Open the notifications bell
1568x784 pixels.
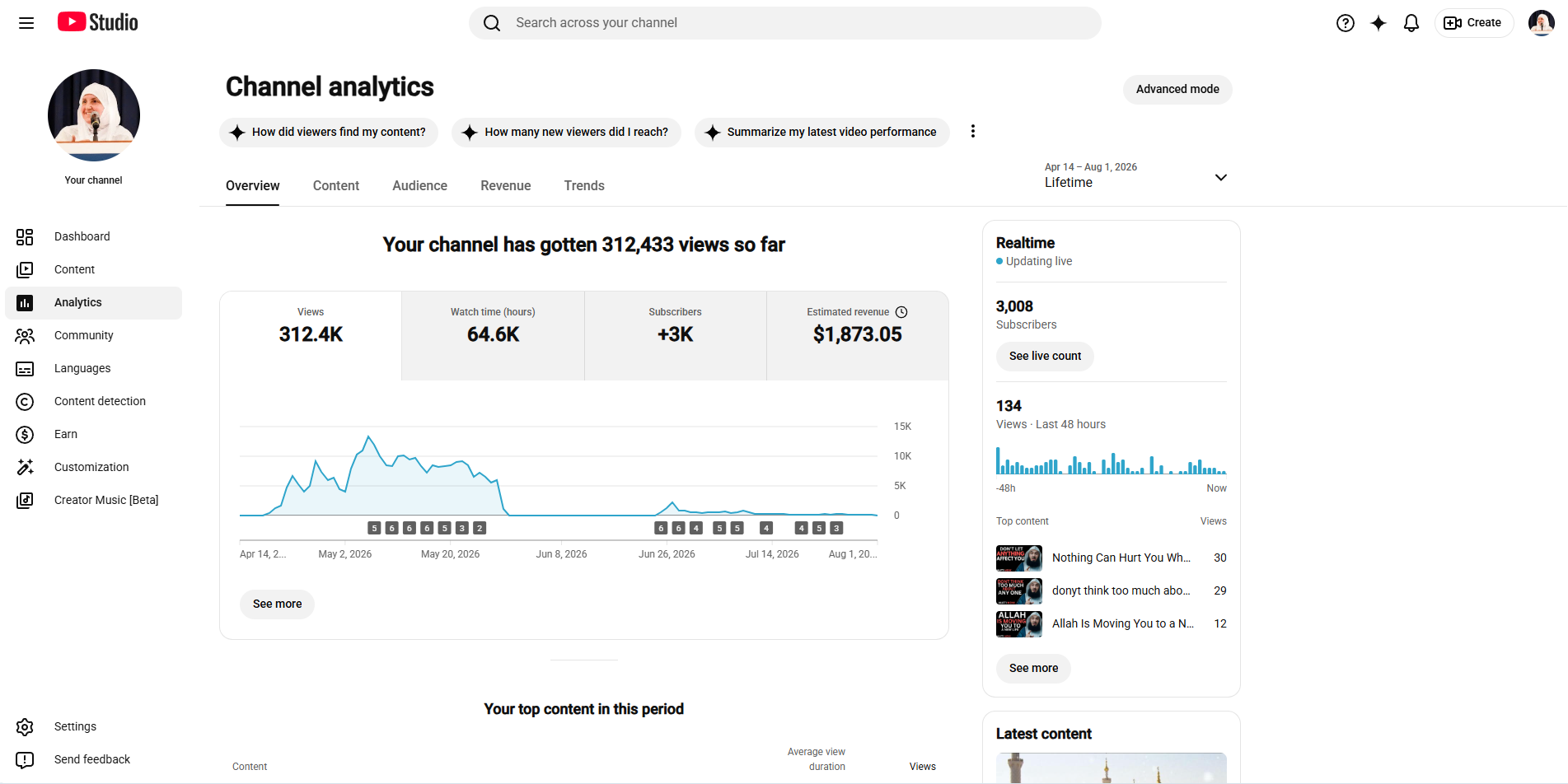tap(1411, 23)
